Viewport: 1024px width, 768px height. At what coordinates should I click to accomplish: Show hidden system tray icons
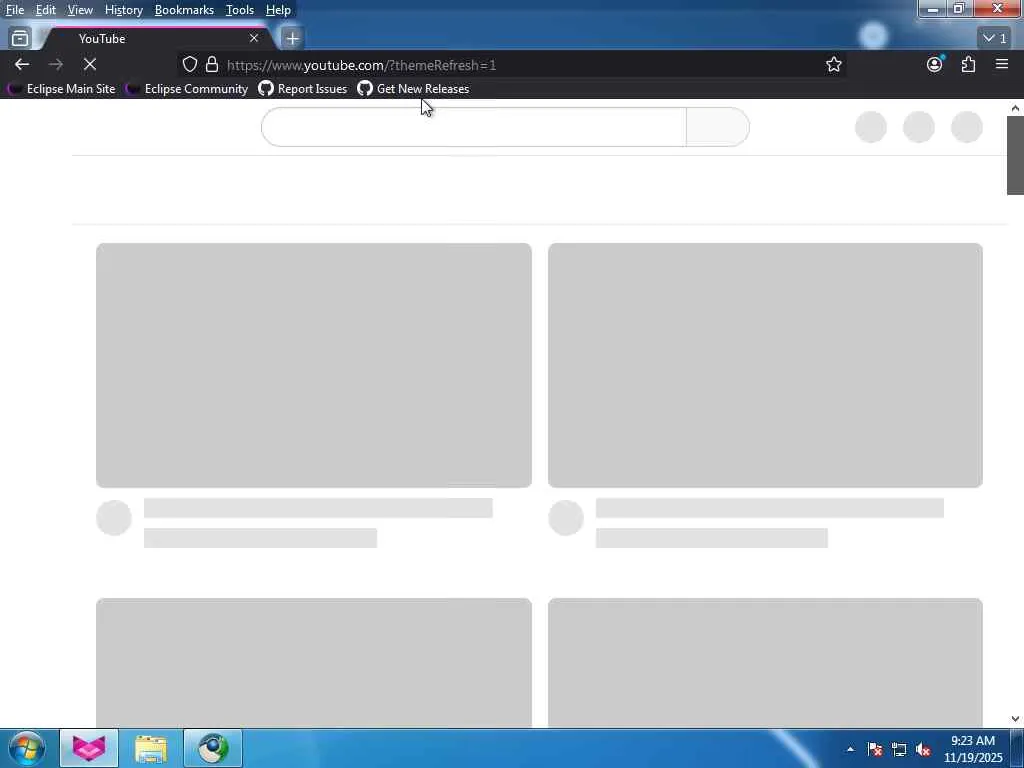pos(850,749)
